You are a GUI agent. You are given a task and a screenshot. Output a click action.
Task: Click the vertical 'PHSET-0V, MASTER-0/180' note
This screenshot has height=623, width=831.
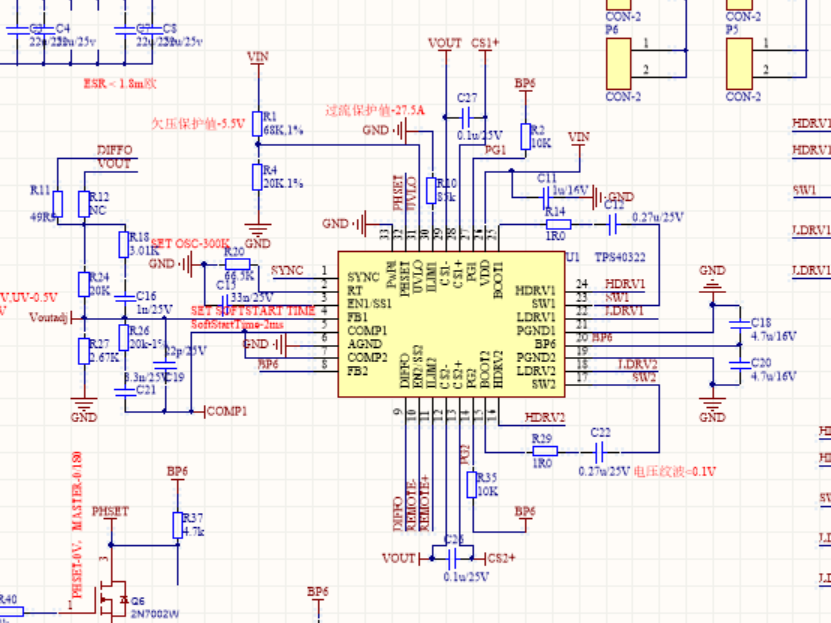(x=77, y=524)
